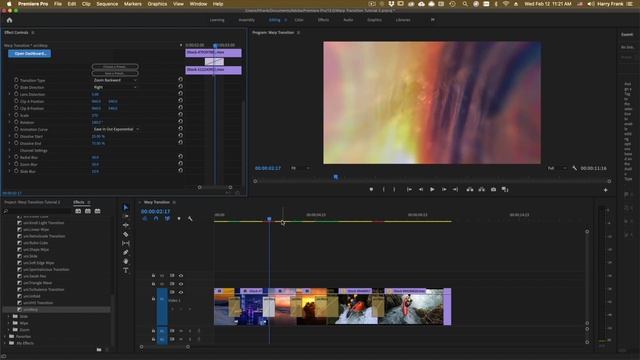Open timeline display settings wrench
This screenshot has height=360, width=640.
[190, 219]
